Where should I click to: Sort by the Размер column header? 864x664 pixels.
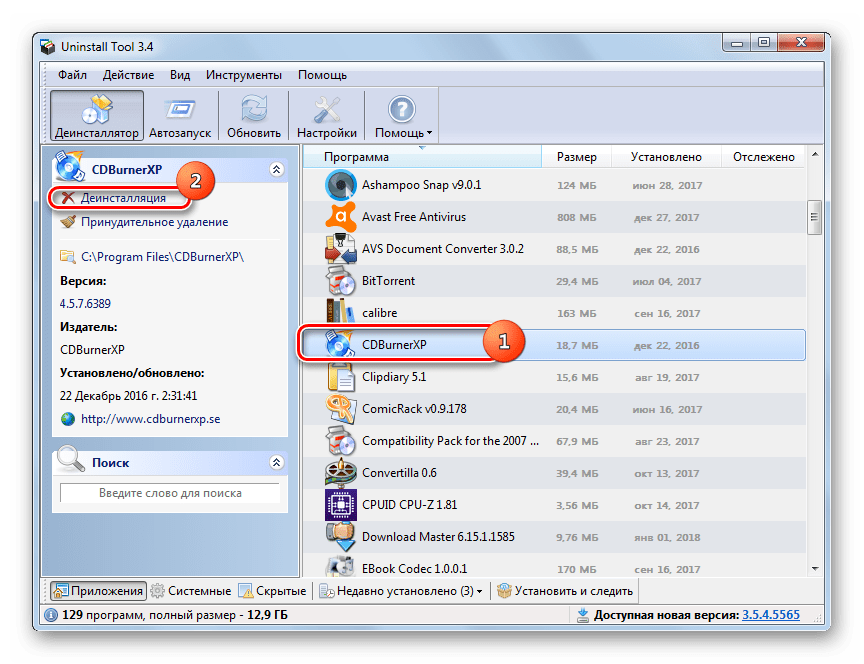[577, 157]
